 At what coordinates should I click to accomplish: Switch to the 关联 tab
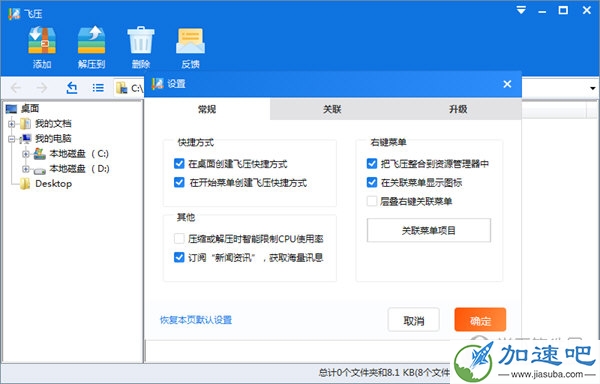[x=332, y=109]
